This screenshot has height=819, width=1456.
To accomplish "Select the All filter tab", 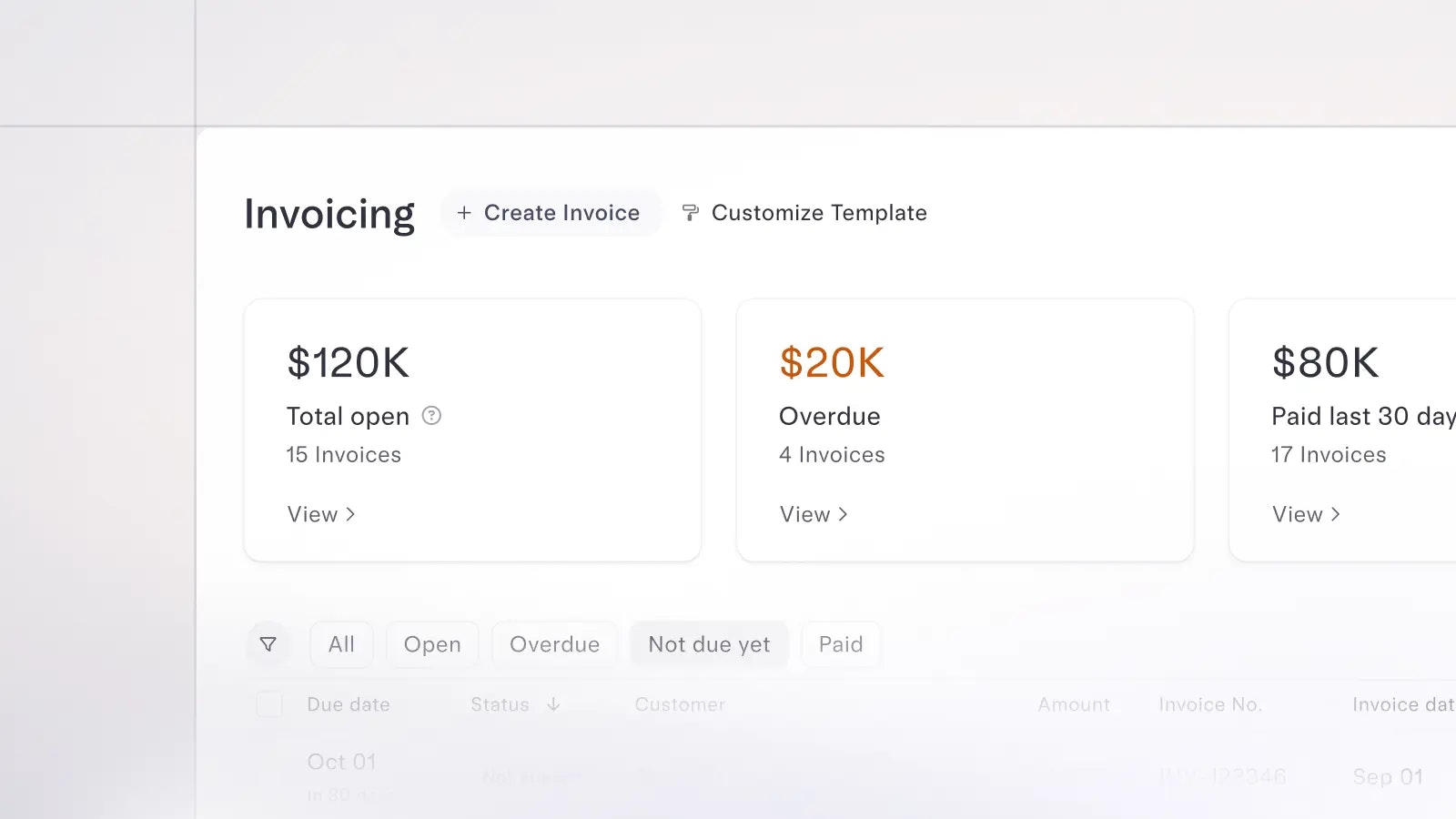I will pyautogui.click(x=341, y=643).
